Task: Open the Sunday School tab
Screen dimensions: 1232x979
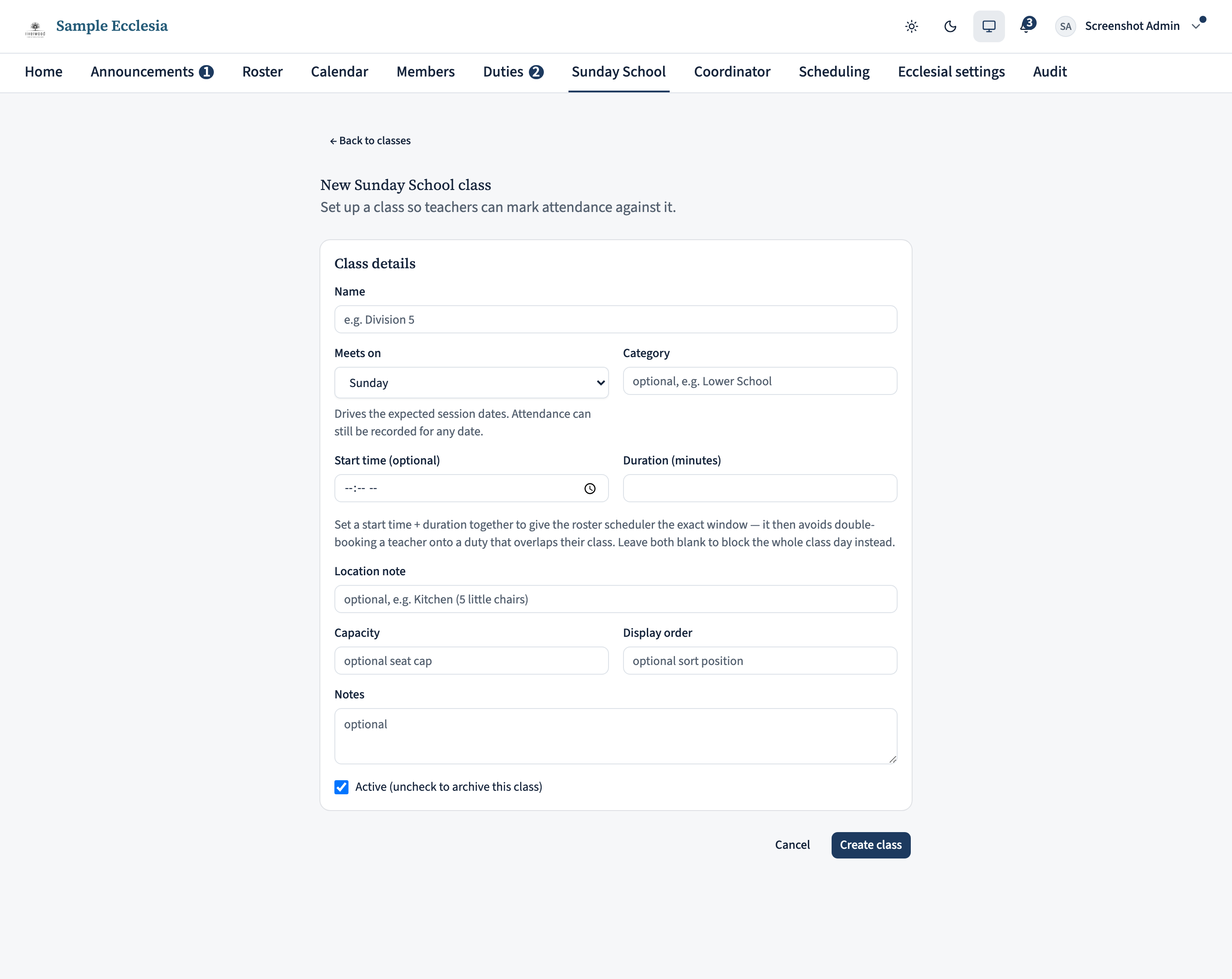Action: pyautogui.click(x=619, y=72)
